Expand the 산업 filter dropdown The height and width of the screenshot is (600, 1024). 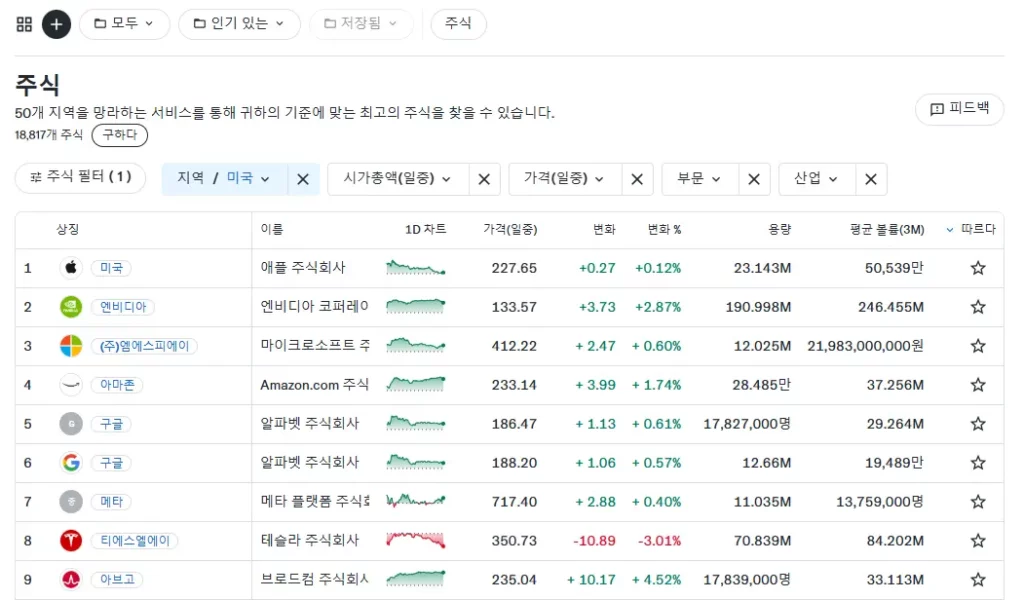click(x=816, y=179)
